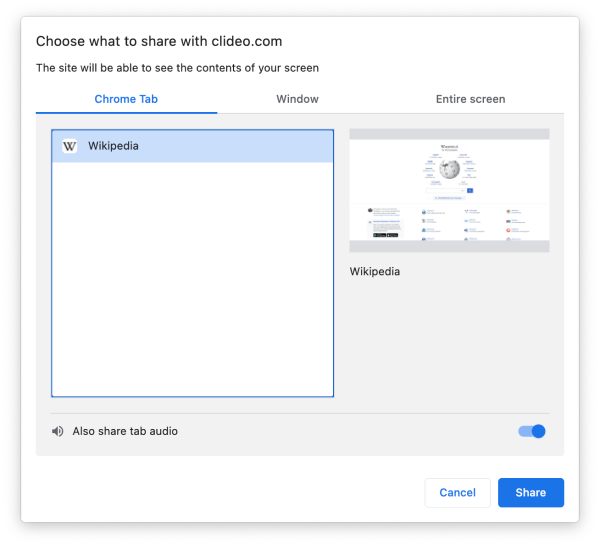Click the Wikipedia page preview thumbnail
The height and width of the screenshot is (546, 600).
[x=449, y=190]
